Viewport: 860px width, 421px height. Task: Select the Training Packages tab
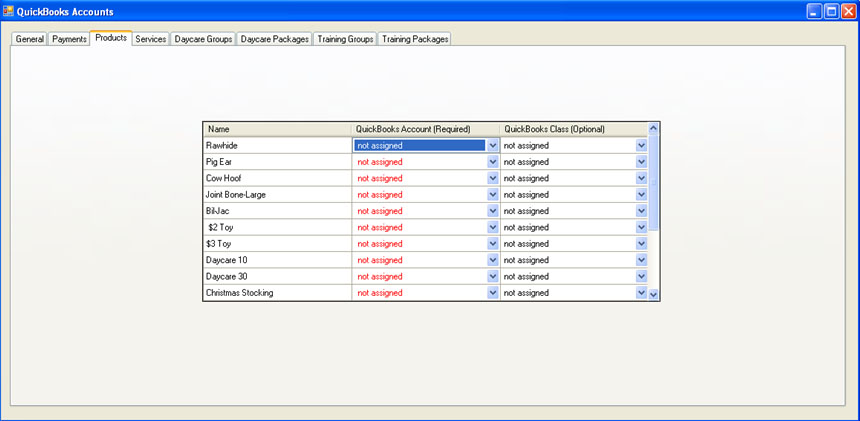[415, 39]
